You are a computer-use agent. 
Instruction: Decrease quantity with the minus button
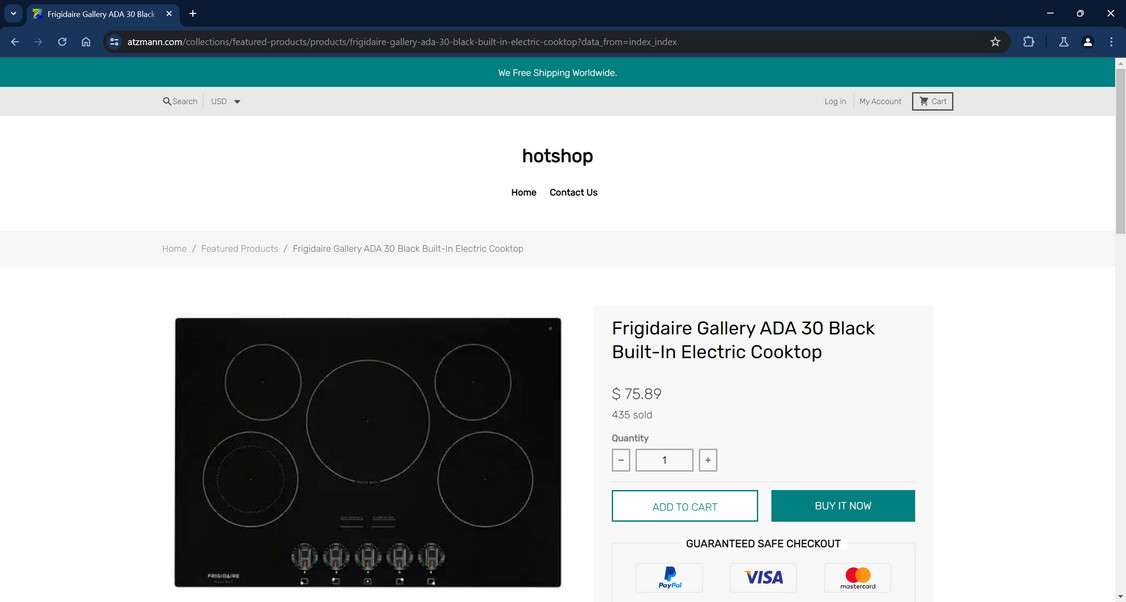coord(620,460)
